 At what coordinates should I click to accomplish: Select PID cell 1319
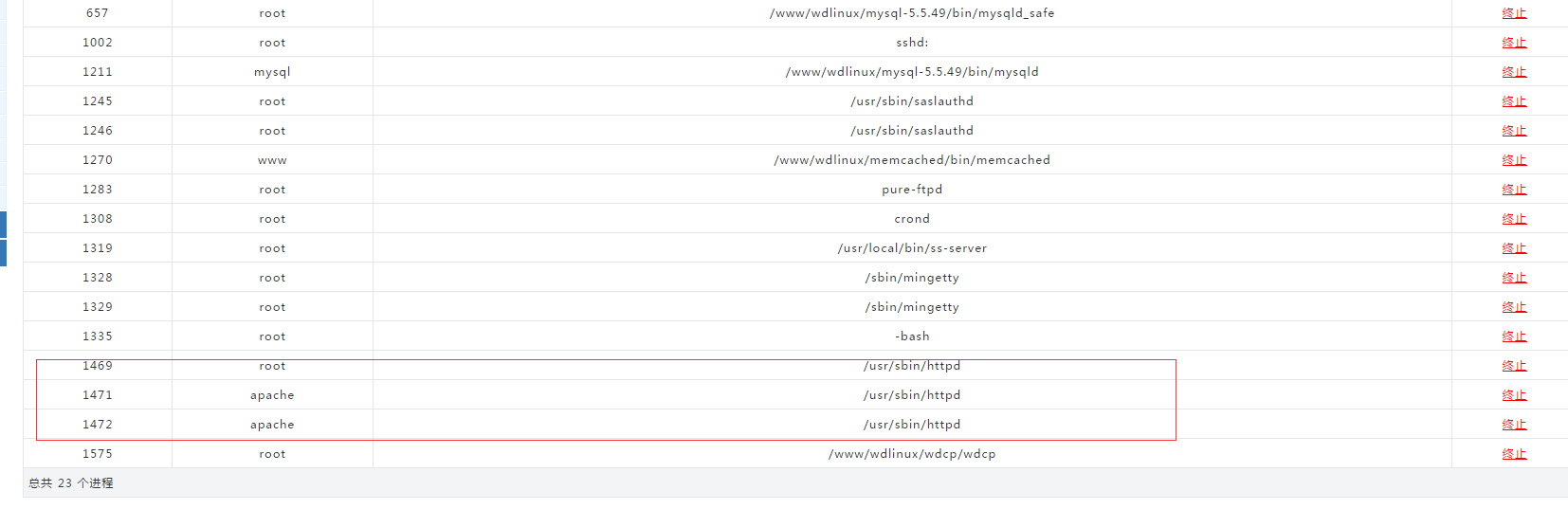[x=98, y=248]
